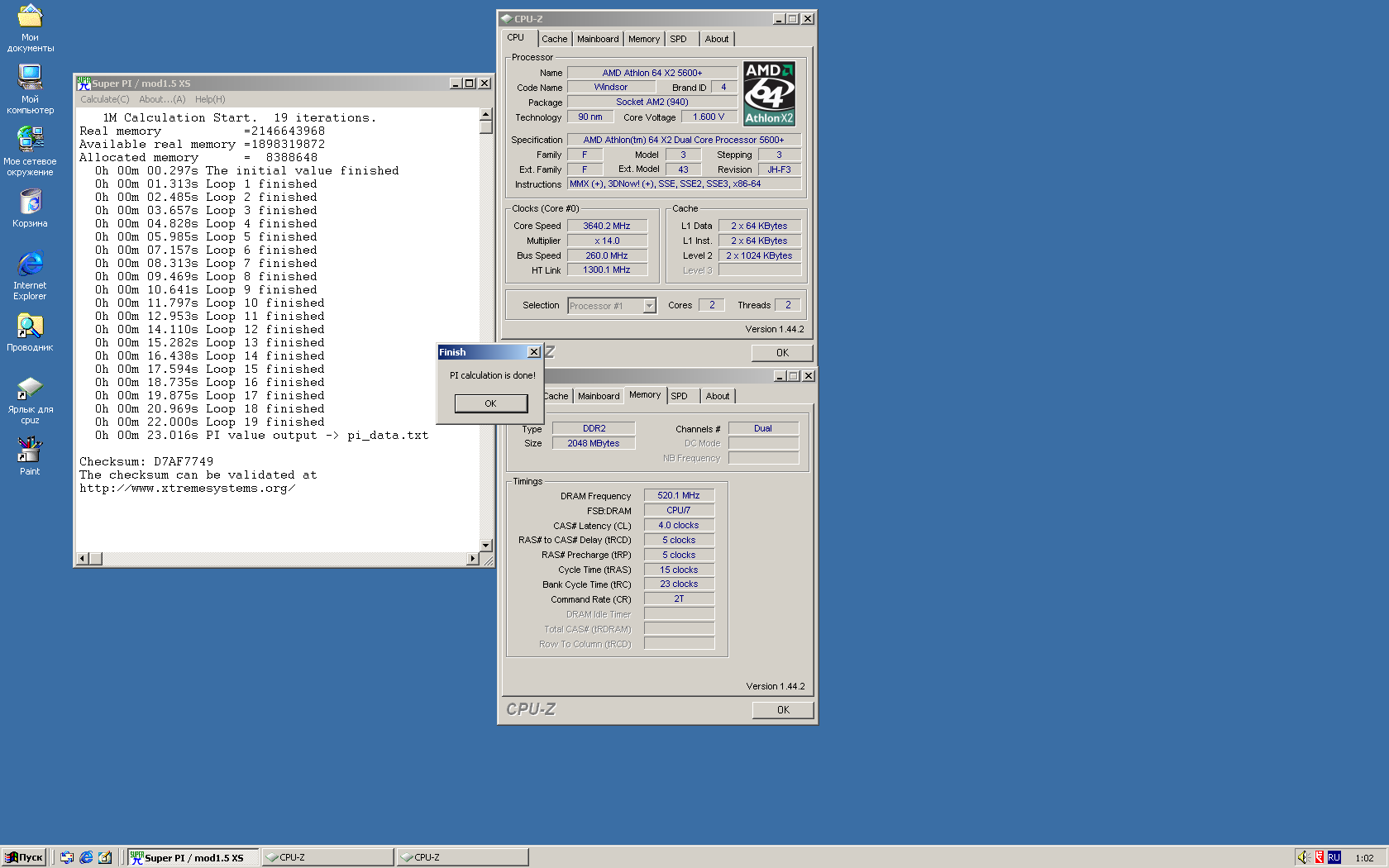Open the Пуск start menu

pyautogui.click(x=23, y=857)
